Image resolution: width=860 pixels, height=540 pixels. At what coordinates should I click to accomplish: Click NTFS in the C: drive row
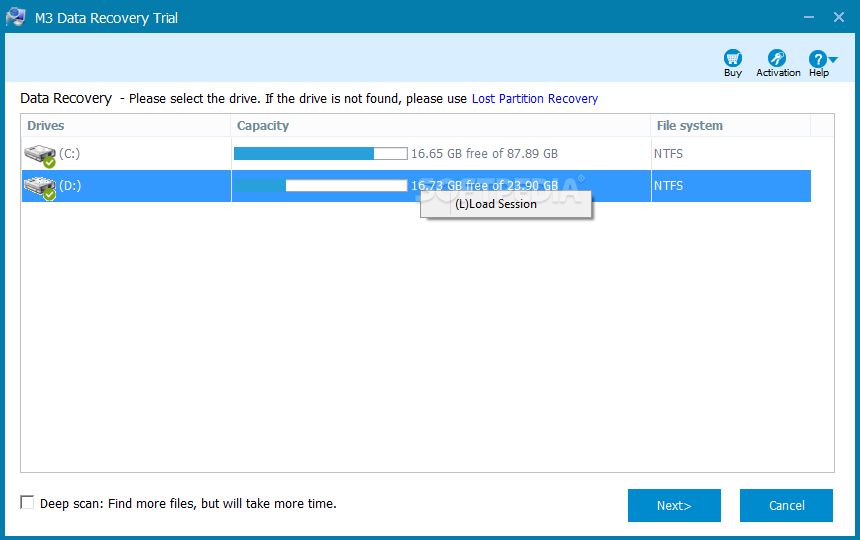668,154
